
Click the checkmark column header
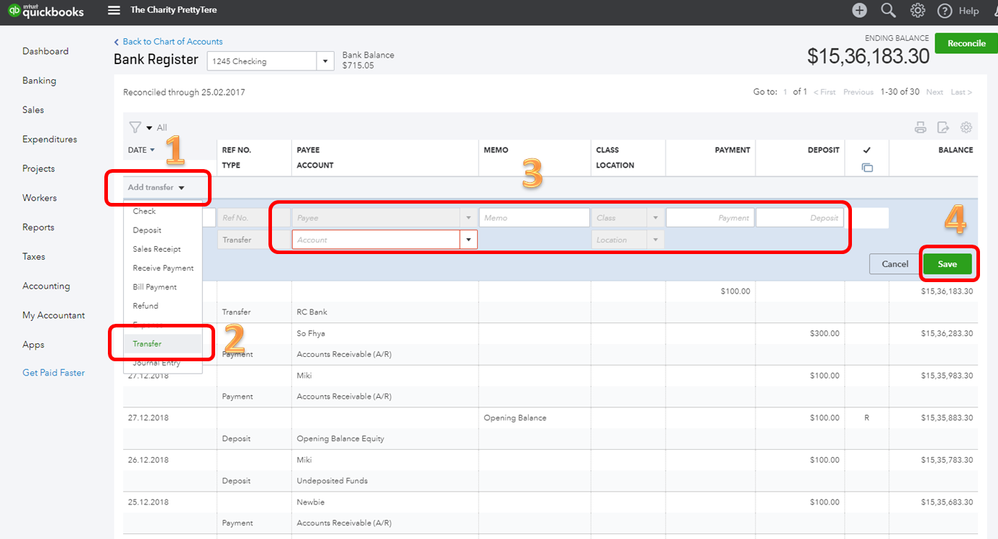867,150
